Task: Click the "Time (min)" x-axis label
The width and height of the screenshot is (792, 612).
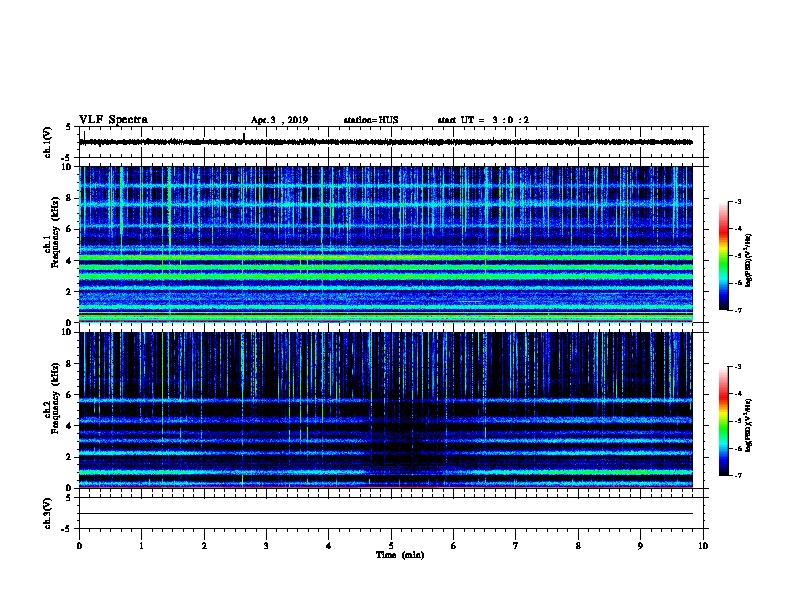Action: coord(400,555)
